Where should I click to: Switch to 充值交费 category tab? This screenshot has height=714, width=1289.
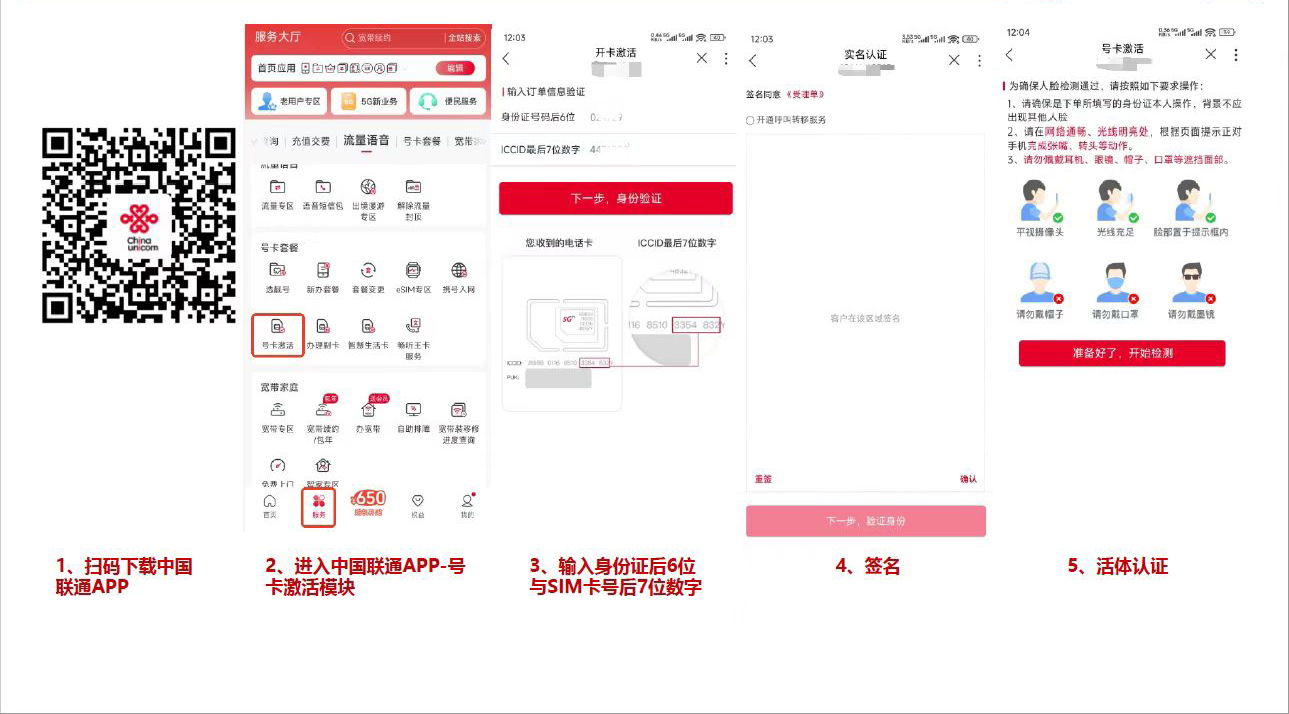[311, 141]
